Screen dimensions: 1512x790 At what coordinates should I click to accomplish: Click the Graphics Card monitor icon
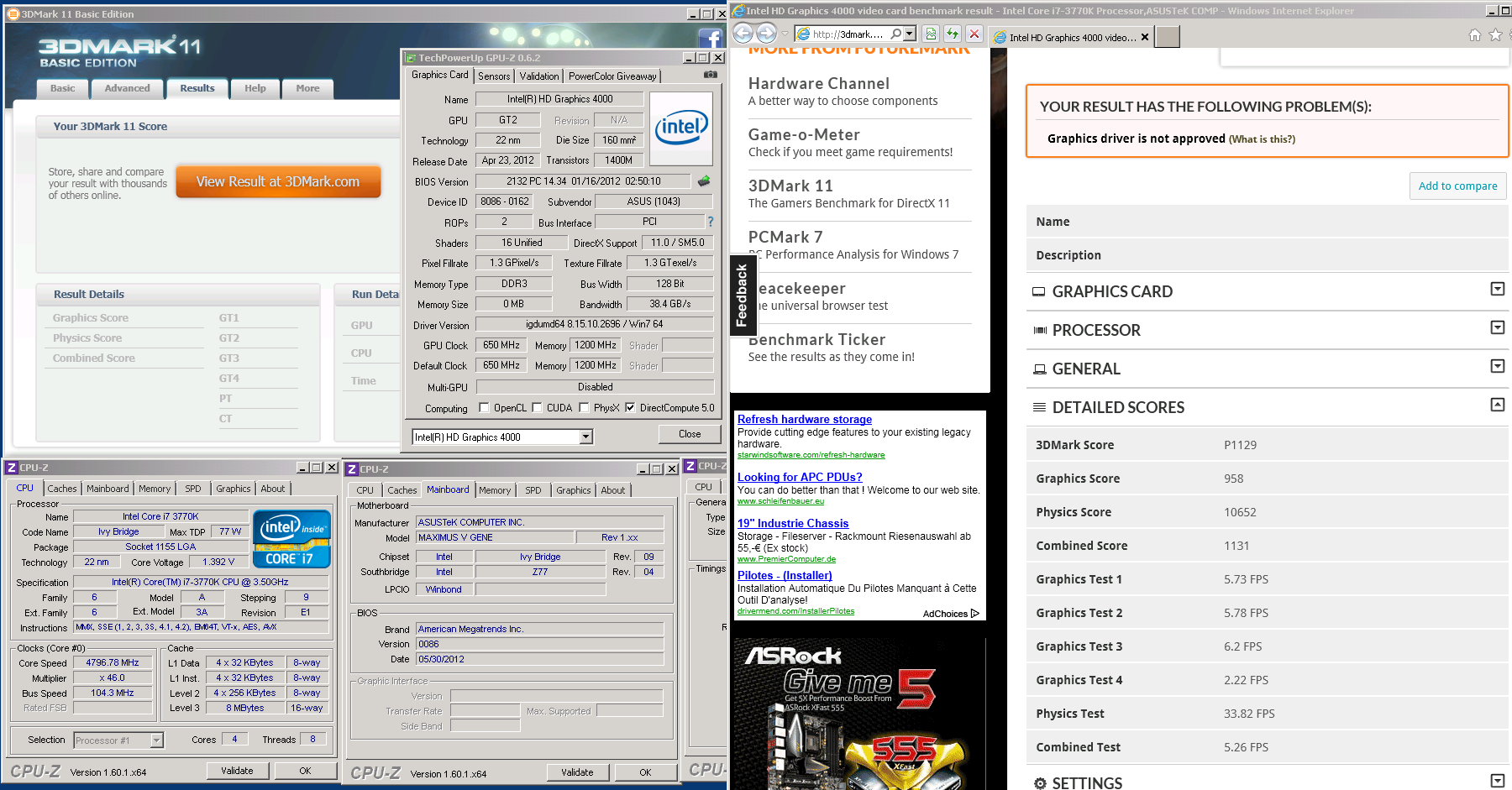(x=1039, y=292)
